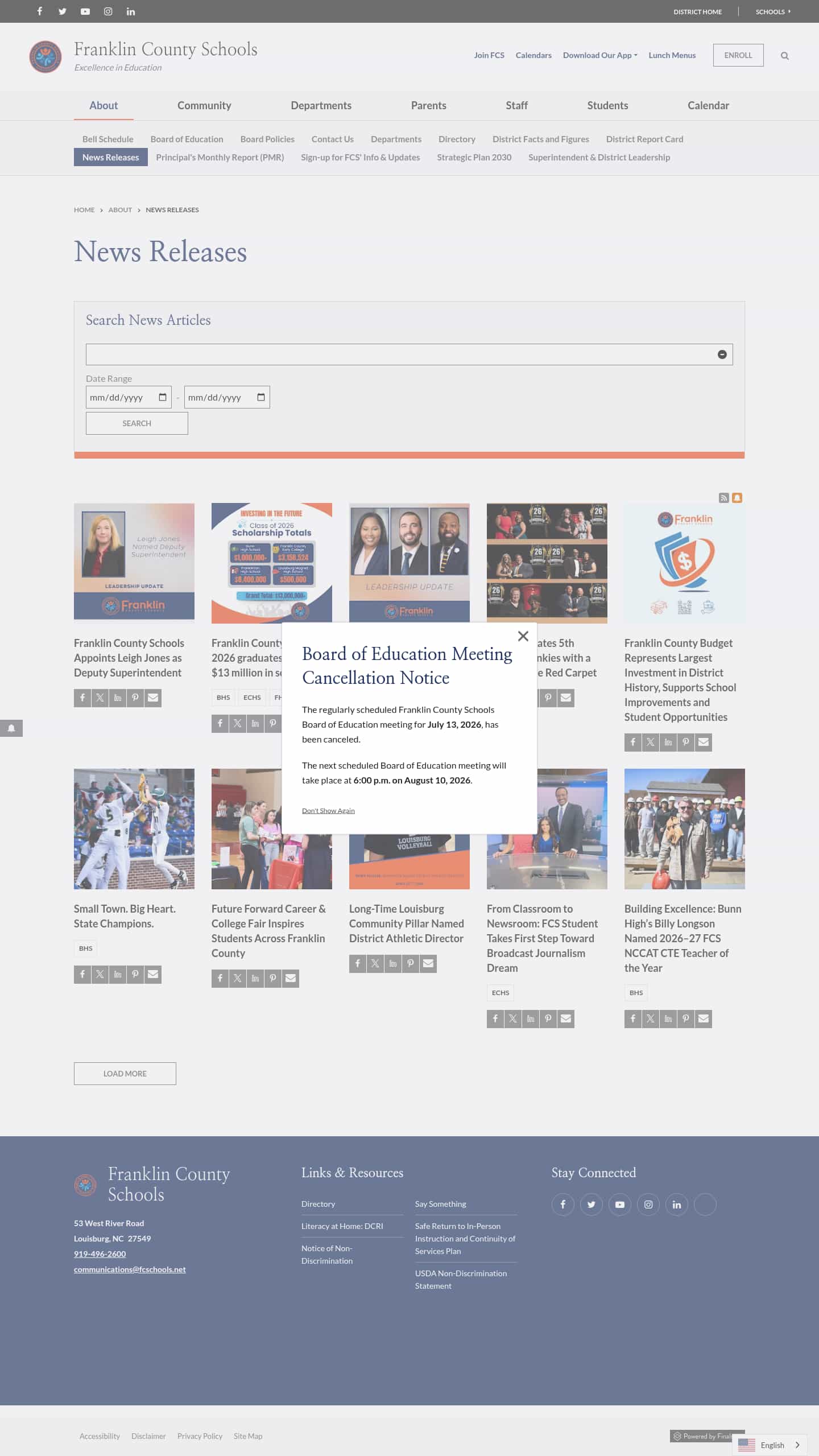The height and width of the screenshot is (1456, 819).
Task: Click RSS feed icon above news grid
Action: (x=724, y=498)
